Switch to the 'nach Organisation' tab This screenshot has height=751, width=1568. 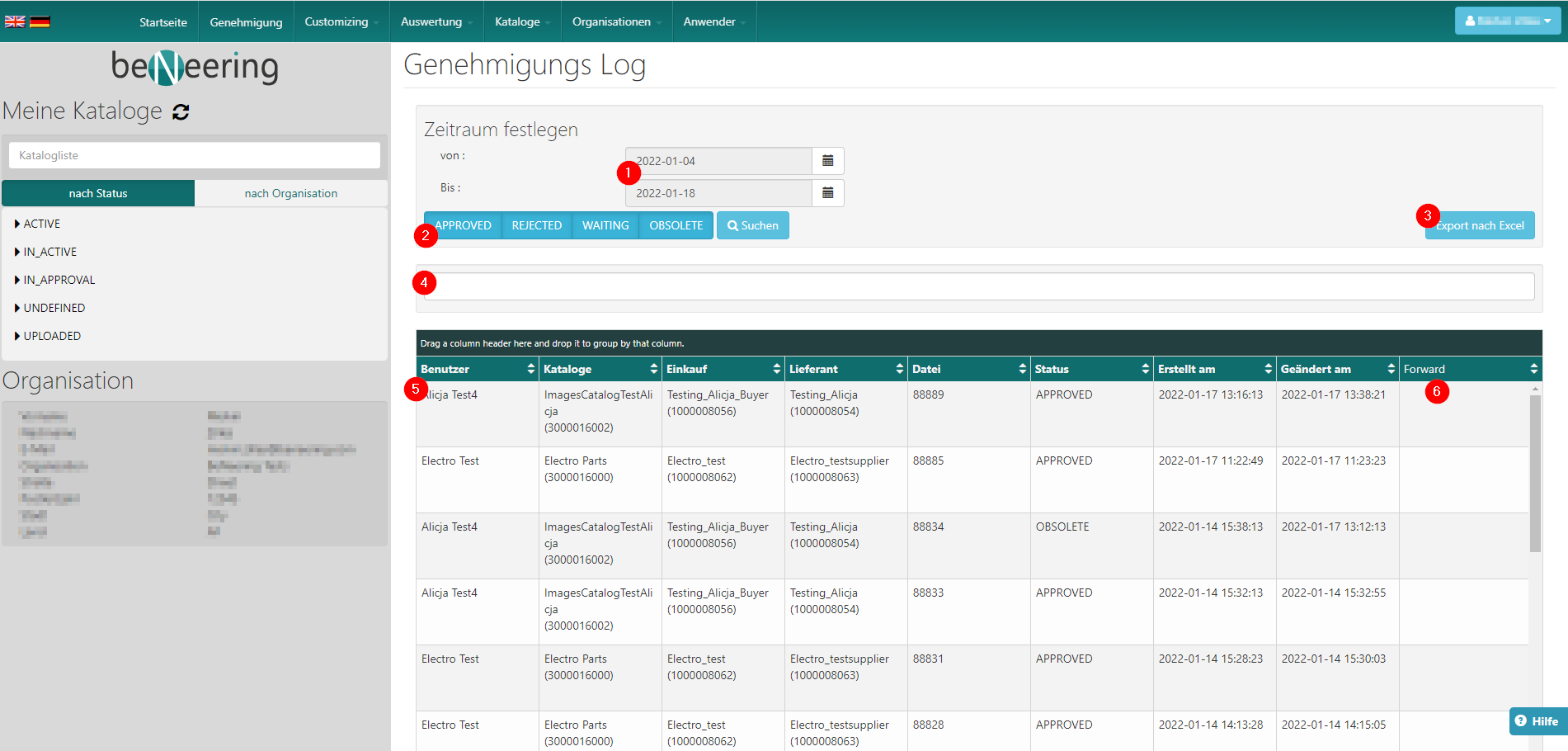point(290,193)
